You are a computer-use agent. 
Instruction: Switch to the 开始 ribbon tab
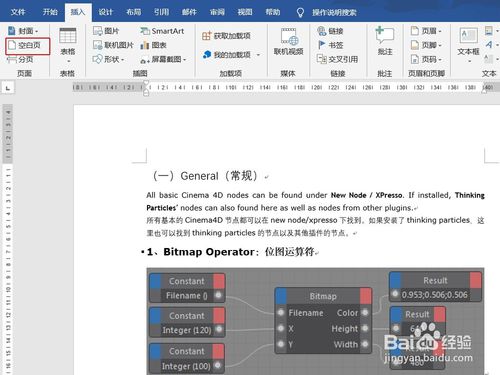coord(50,12)
